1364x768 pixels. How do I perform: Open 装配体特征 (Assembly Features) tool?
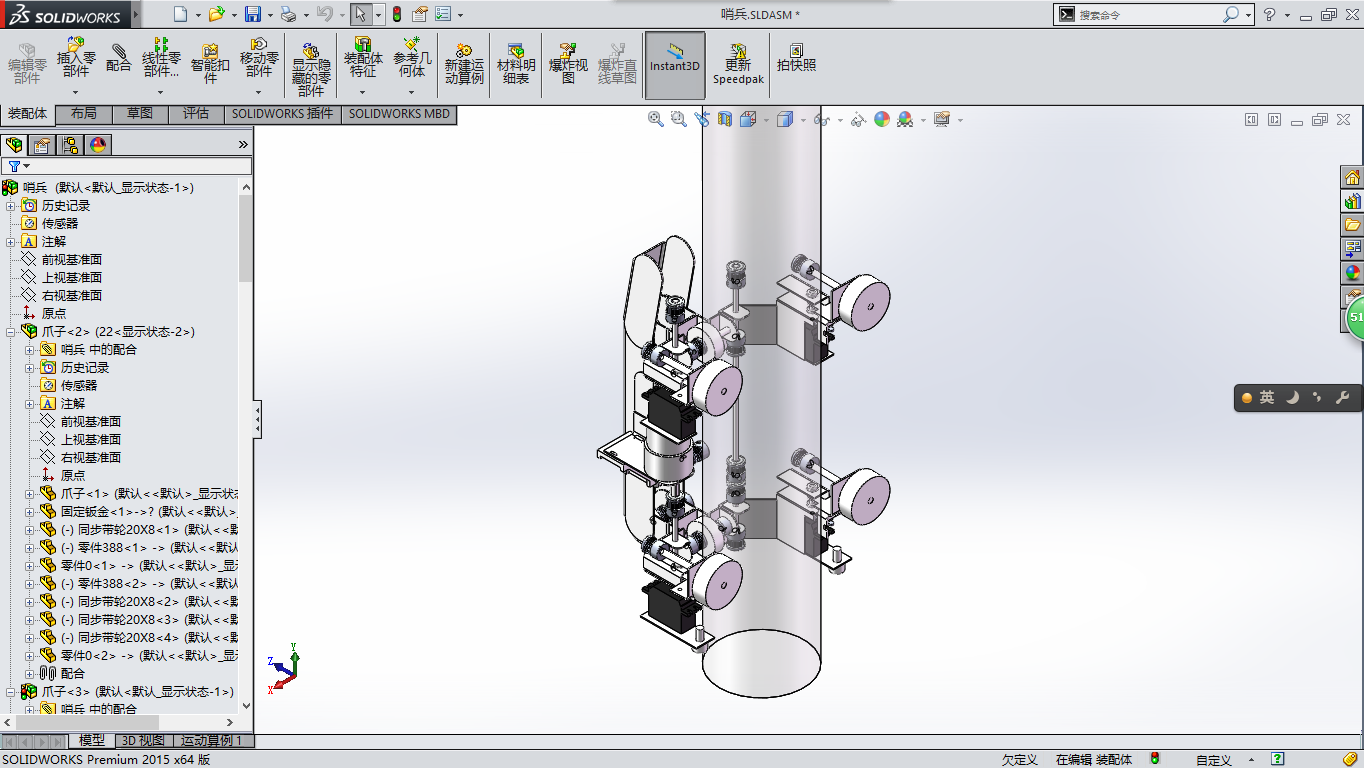click(x=363, y=58)
